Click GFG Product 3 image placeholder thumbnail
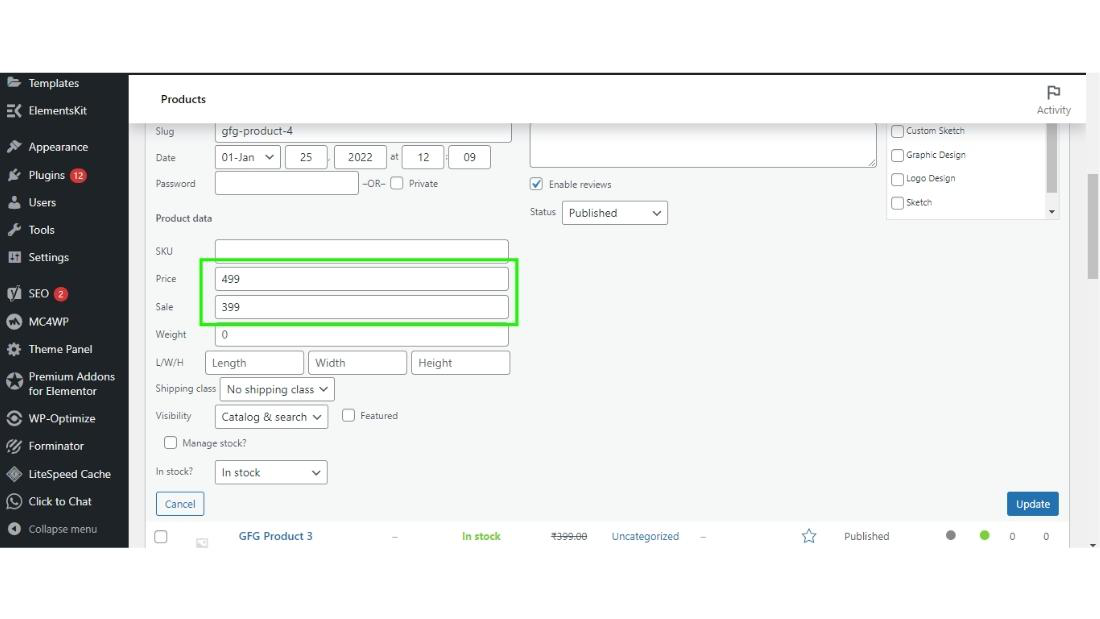This screenshot has width=1100, height=619. click(202, 542)
